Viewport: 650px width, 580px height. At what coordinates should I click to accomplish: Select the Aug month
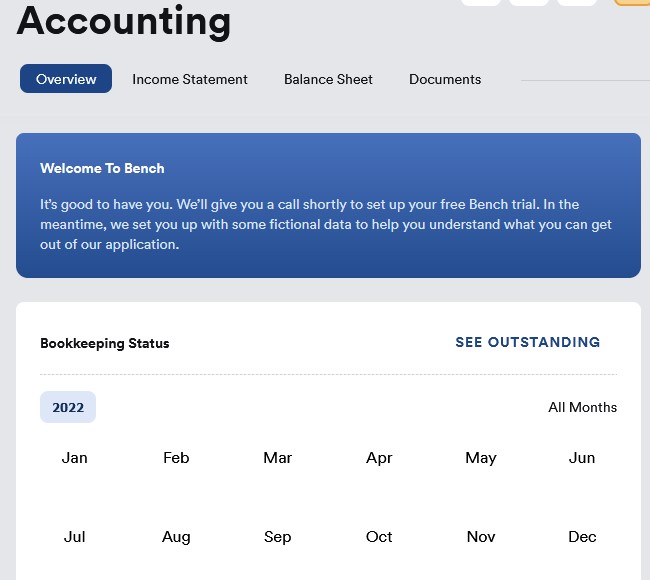(x=176, y=537)
